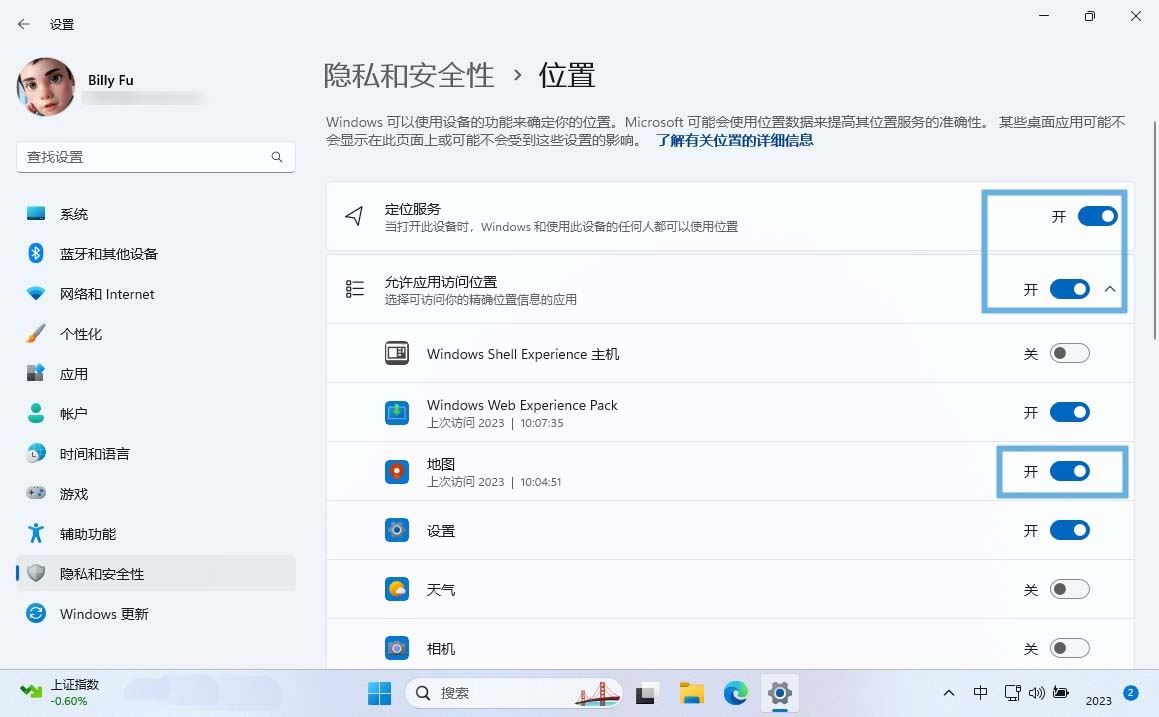1159x717 pixels.
Task: Click the 查找设置 search box
Action: 155,157
